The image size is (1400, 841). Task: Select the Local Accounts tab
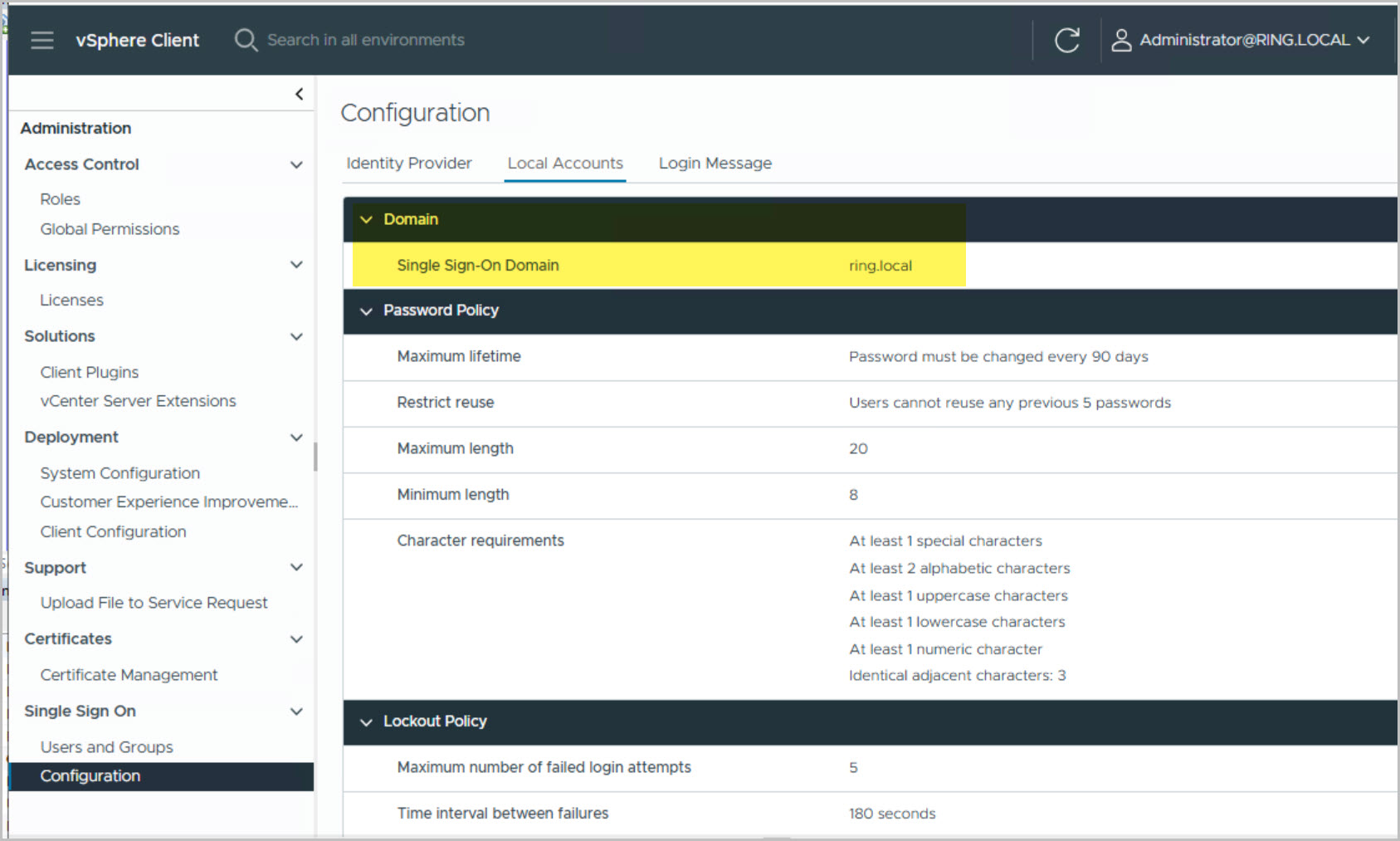tap(565, 164)
